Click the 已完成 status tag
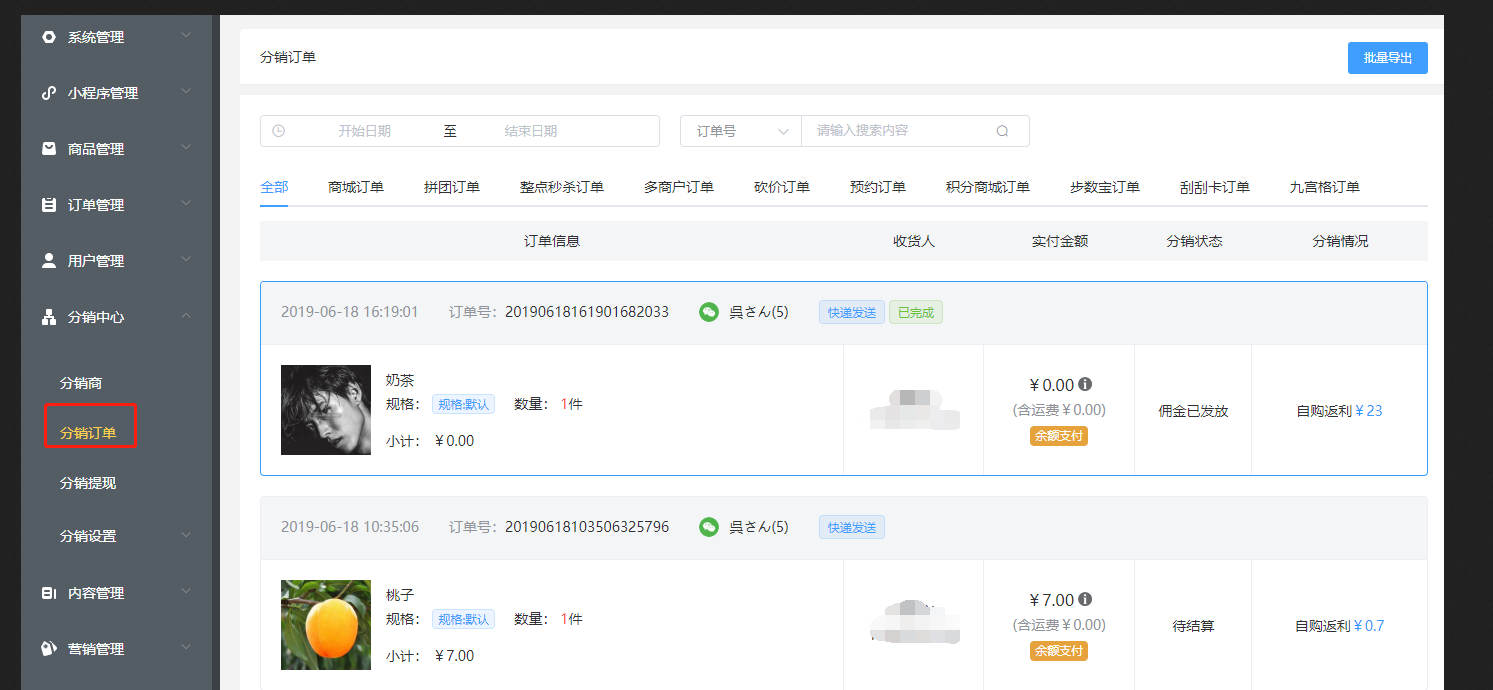 (916, 313)
